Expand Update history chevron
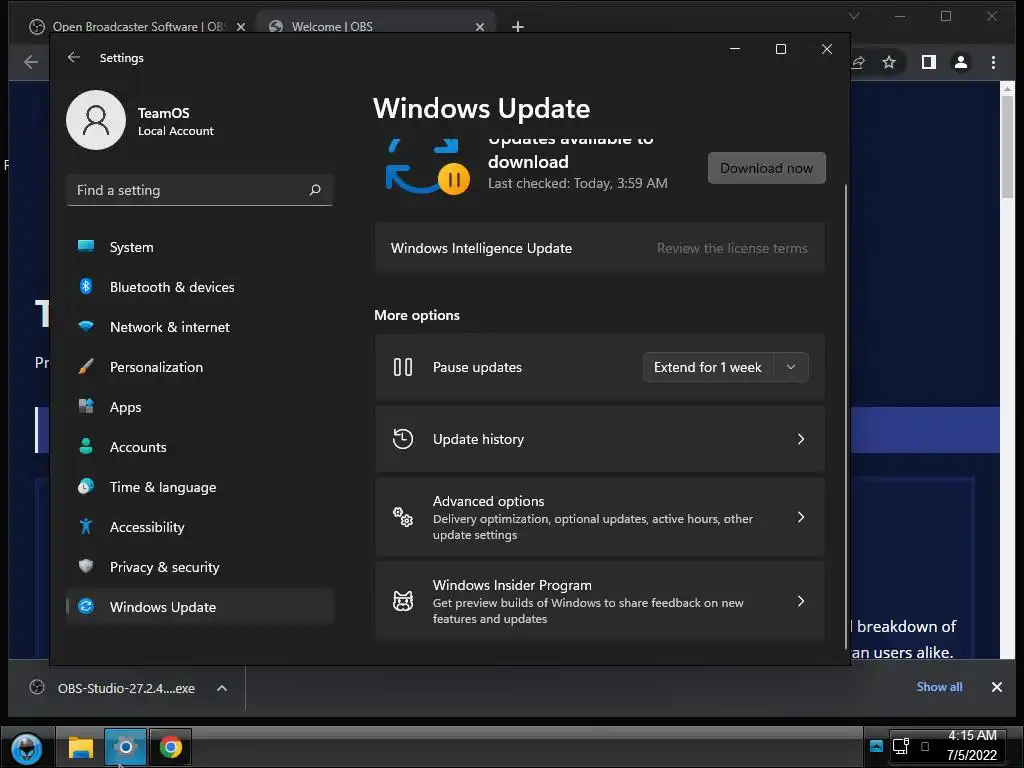Screen dimensions: 1024x768 point(801,439)
